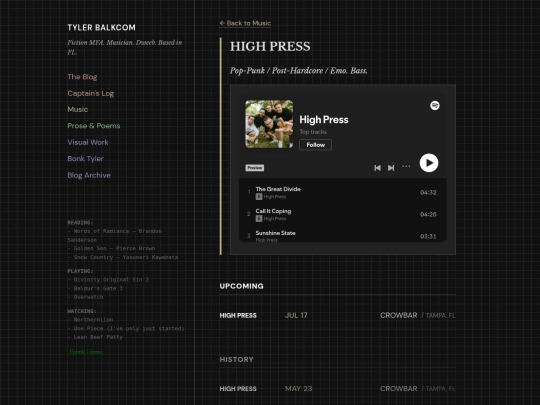Screen dimensions: 540x405
Task: Click the Crowbar venue for the MAY 23 show
Action: tap(398, 388)
